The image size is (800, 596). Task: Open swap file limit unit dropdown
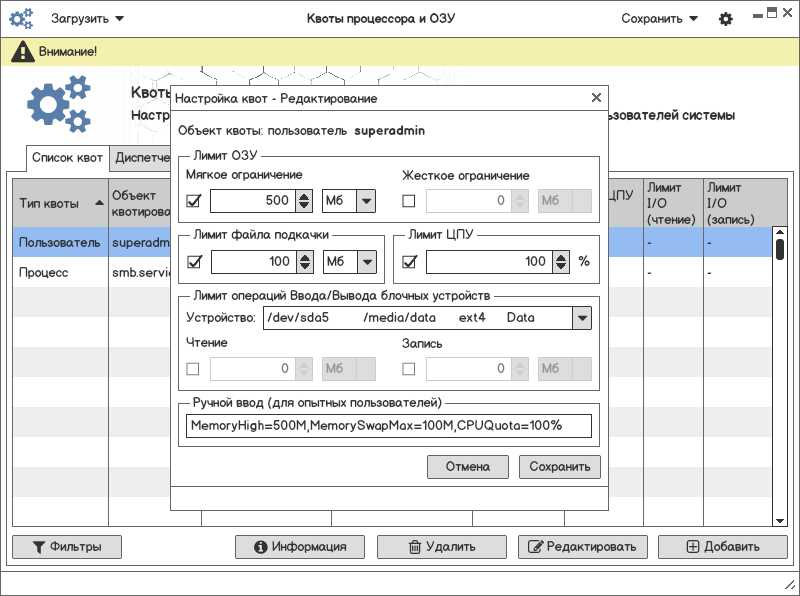[349, 262]
